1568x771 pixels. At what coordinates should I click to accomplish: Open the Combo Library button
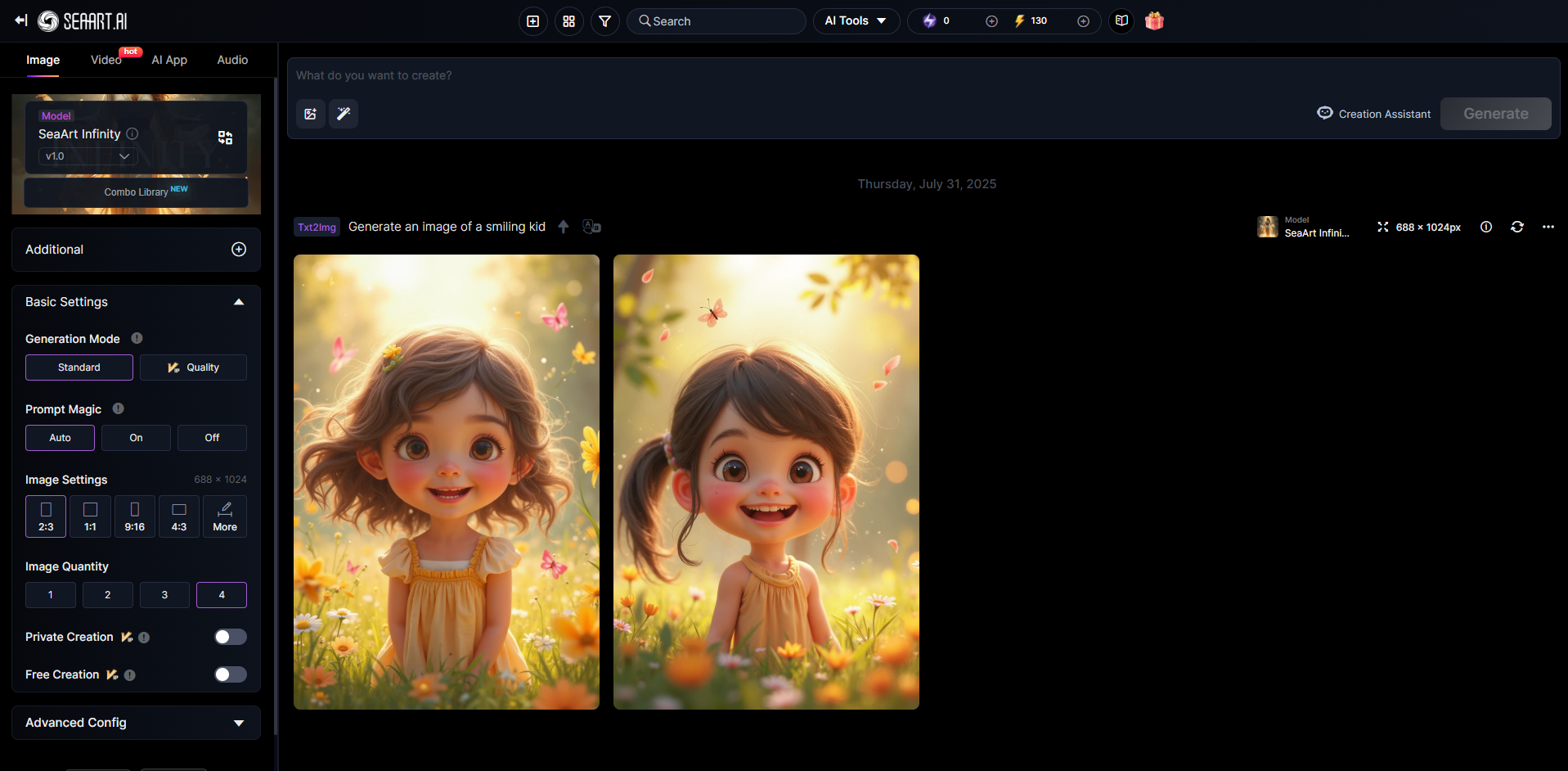click(x=136, y=192)
